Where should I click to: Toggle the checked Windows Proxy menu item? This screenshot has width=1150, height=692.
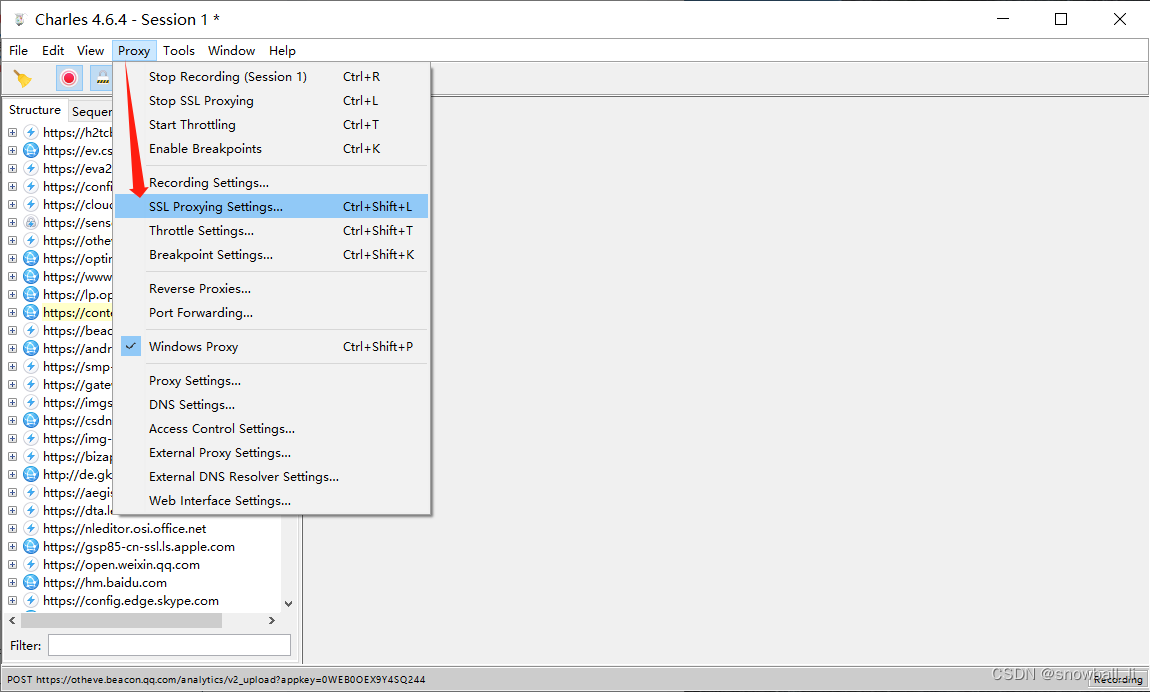271,347
